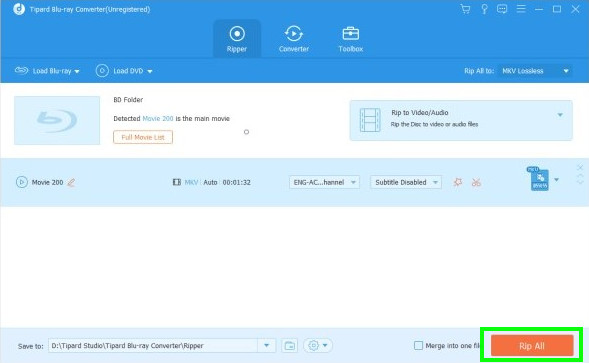Open the Subtitle Disabled dropdown
This screenshot has height=363, width=589.
pyautogui.click(x=406, y=182)
